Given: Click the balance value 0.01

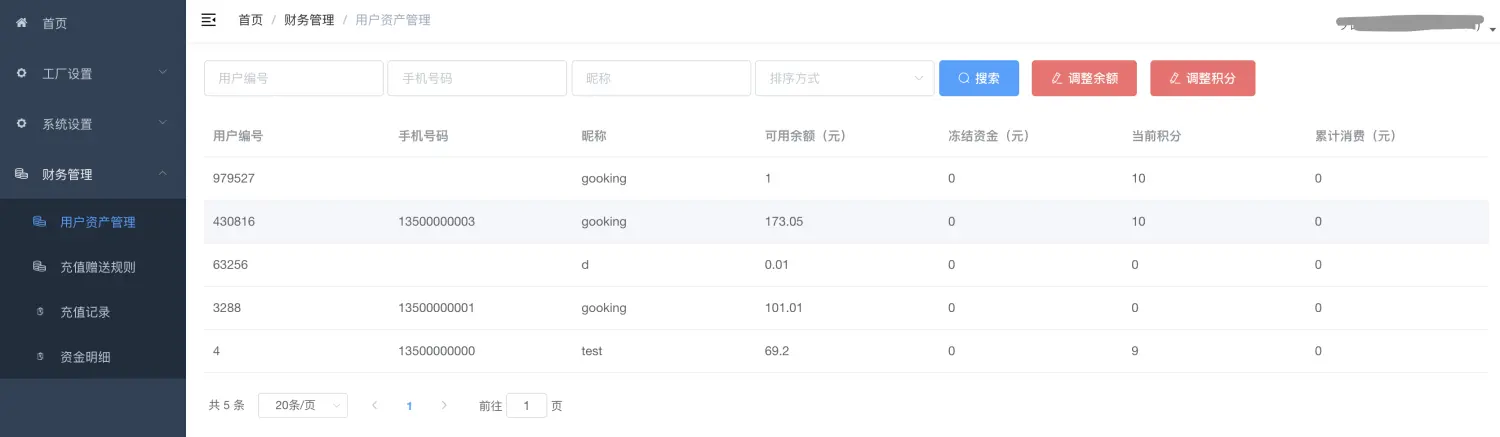Looking at the screenshot, I should [777, 265].
